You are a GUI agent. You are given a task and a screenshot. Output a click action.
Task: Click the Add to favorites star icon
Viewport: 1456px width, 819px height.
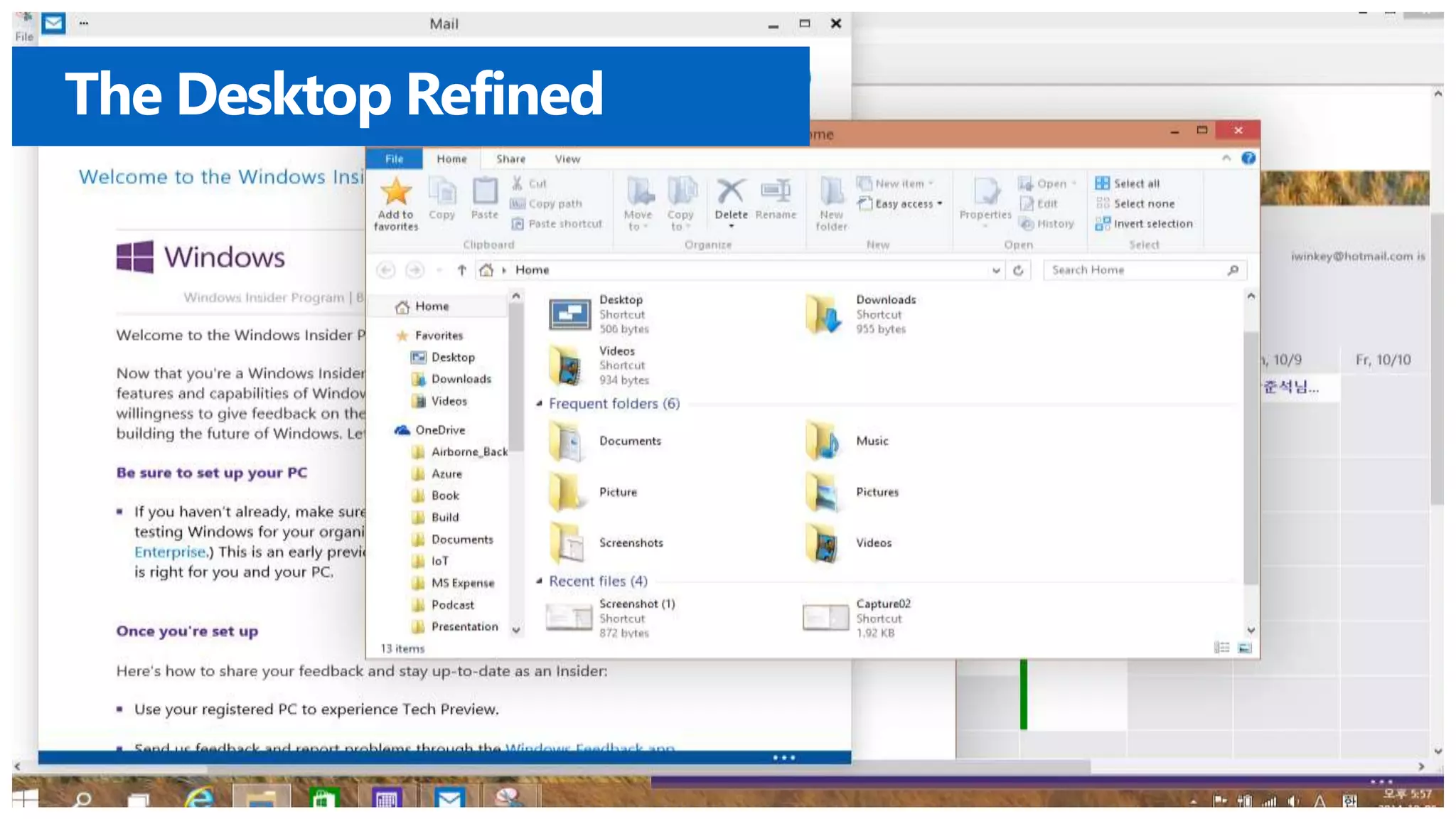tap(396, 191)
